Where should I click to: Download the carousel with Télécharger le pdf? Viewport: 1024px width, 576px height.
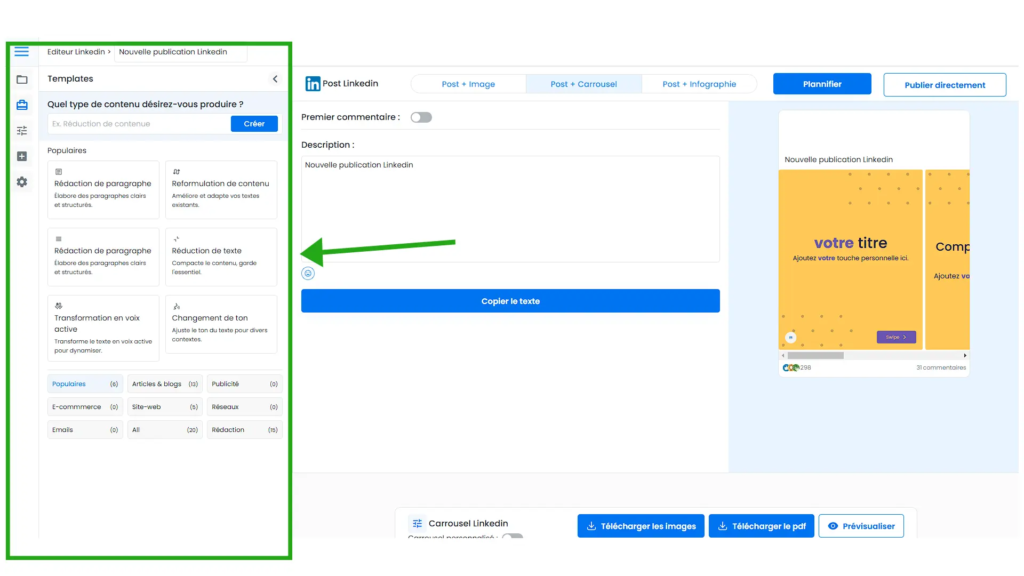761,526
